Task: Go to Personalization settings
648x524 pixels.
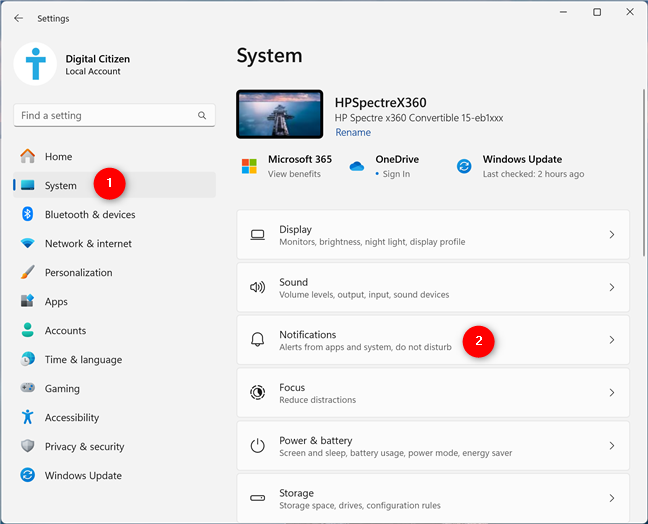Action: click(79, 272)
